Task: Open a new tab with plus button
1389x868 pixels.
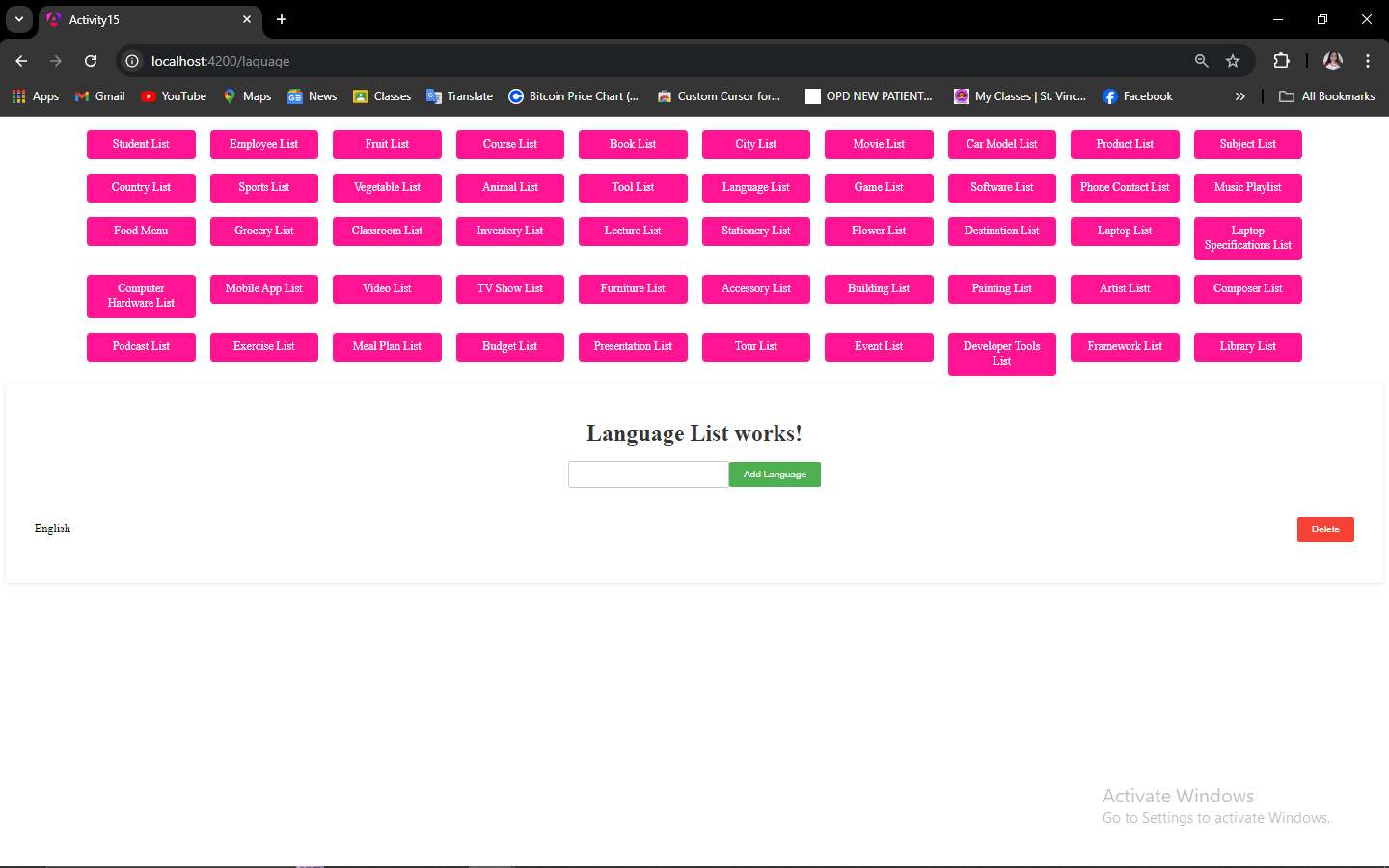Action: [282, 19]
